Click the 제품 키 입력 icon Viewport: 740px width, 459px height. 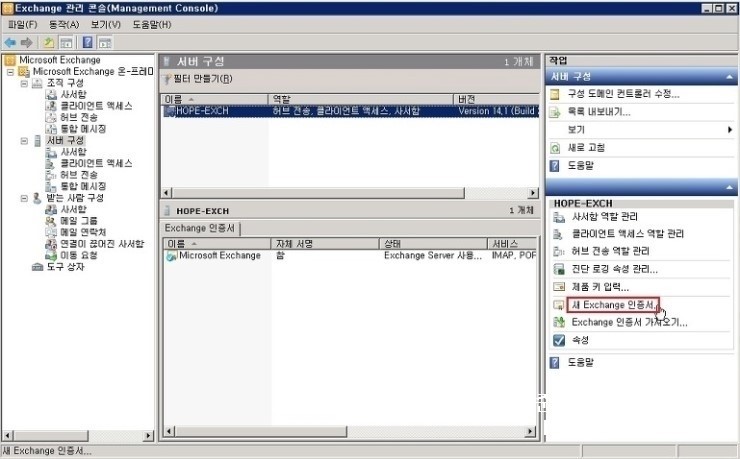[x=559, y=287]
